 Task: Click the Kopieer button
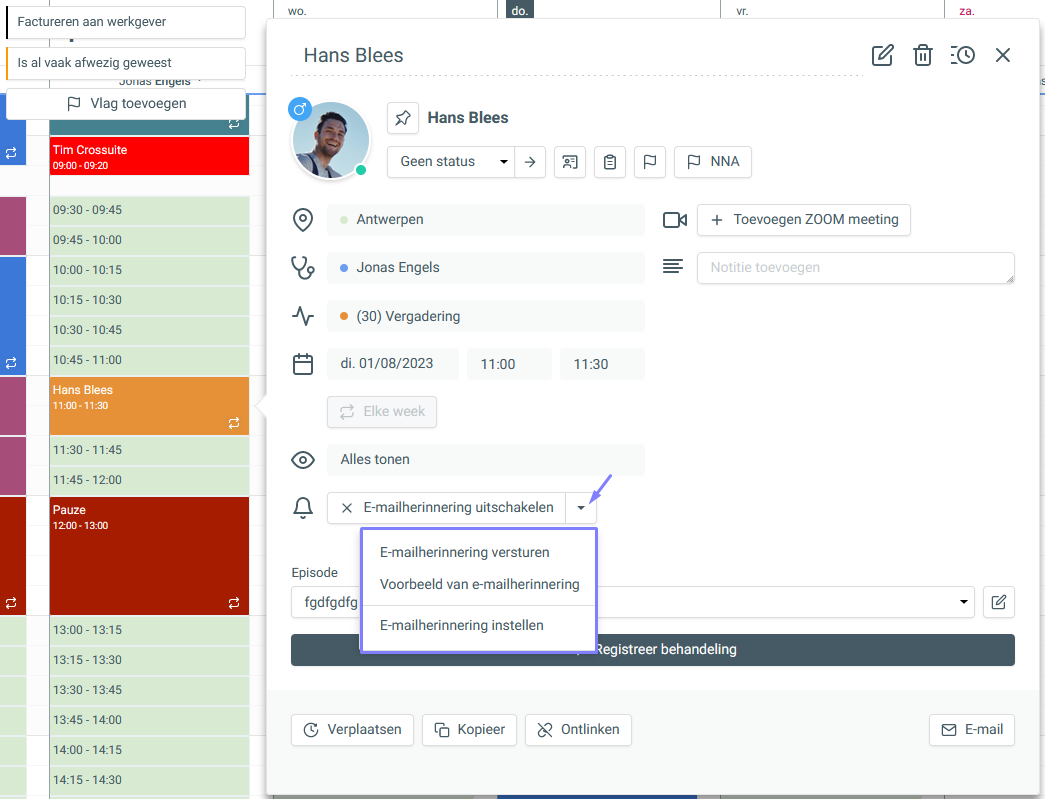[469, 730]
